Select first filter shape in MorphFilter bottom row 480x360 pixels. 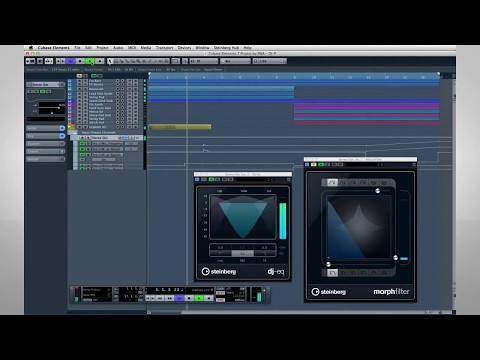[332, 273]
